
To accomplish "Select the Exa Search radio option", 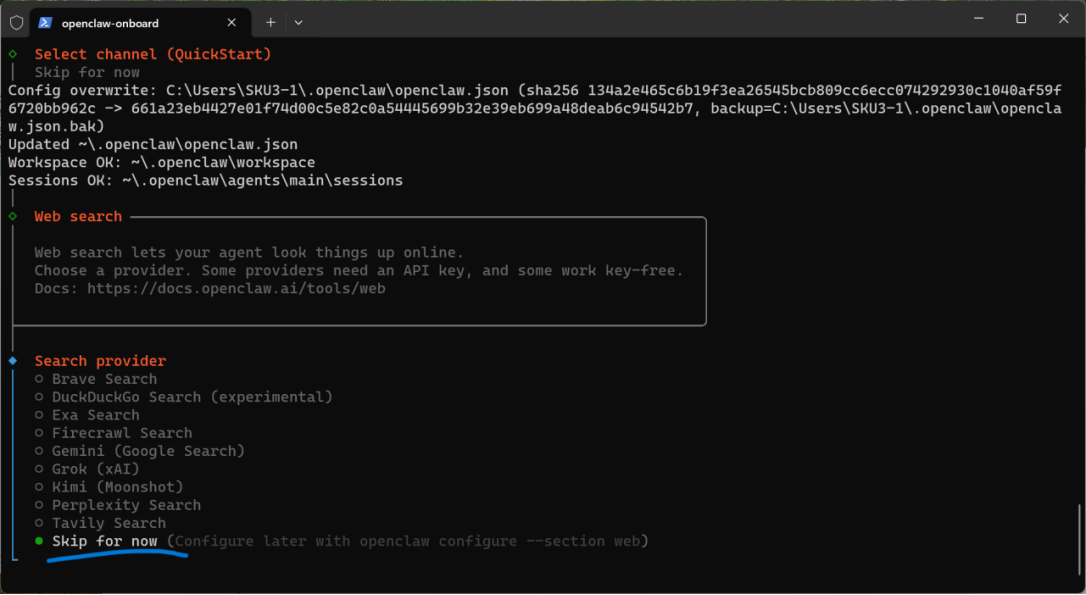I will pyautogui.click(x=95, y=415).
